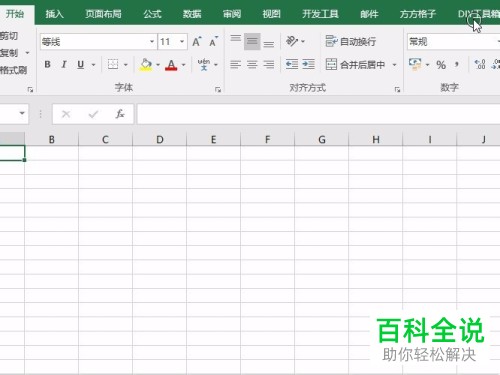Select column D header
Viewport: 500px width, 375px height.
coord(160,139)
